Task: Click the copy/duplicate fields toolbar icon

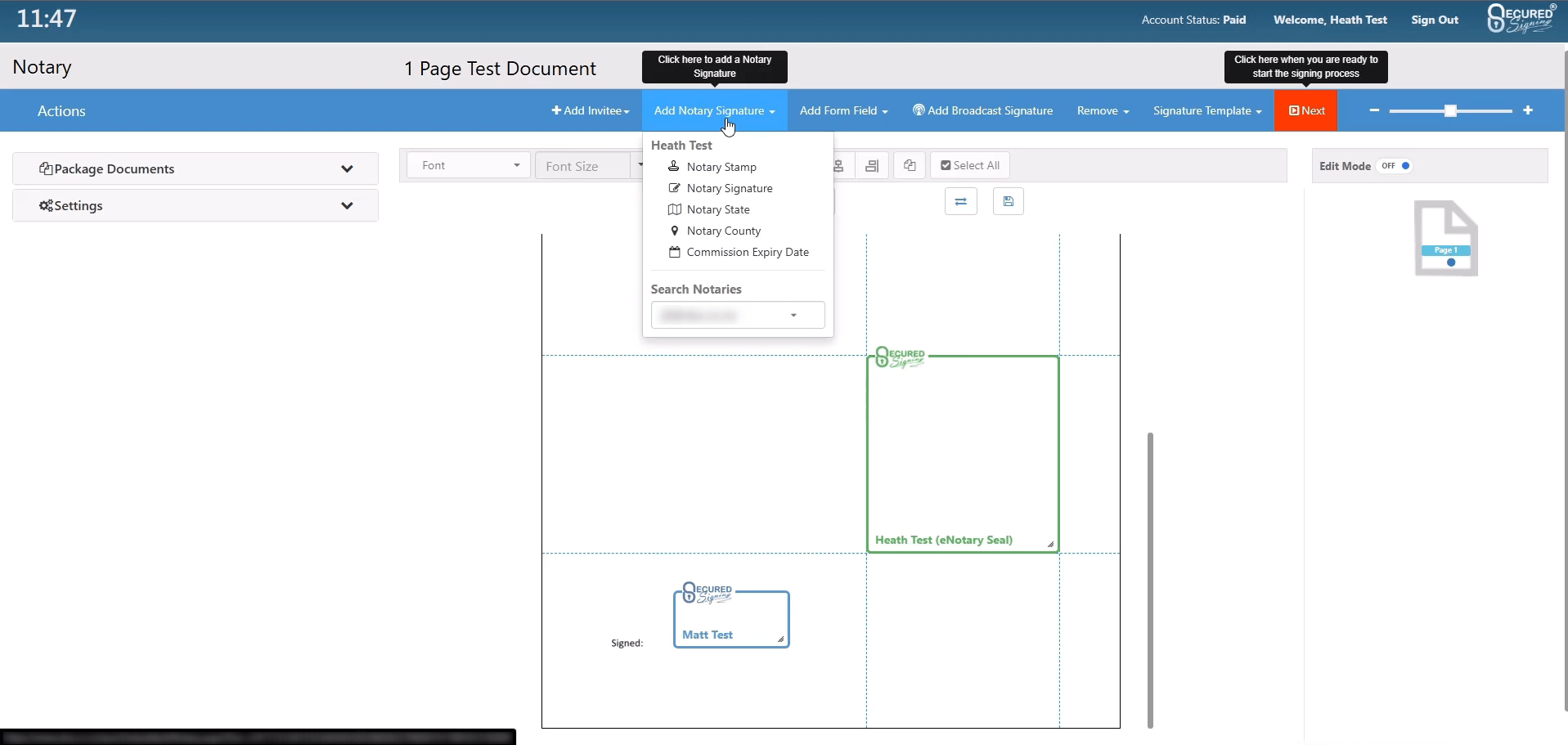Action: pyautogui.click(x=910, y=166)
